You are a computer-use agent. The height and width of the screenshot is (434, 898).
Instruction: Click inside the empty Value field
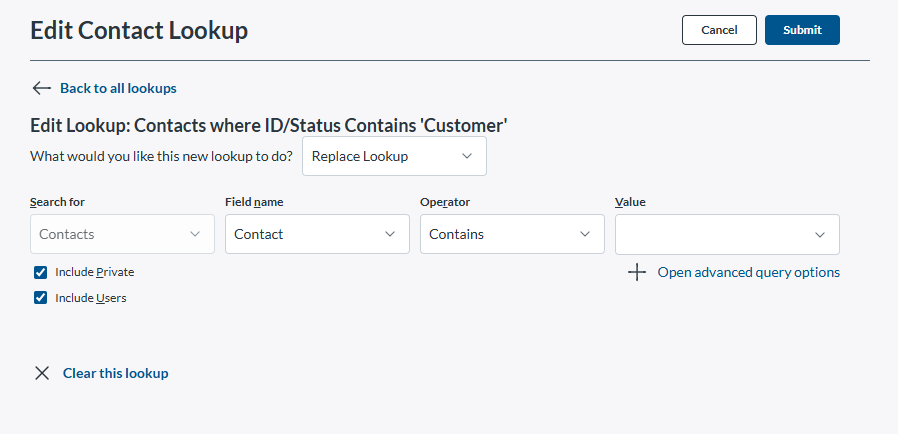710,234
